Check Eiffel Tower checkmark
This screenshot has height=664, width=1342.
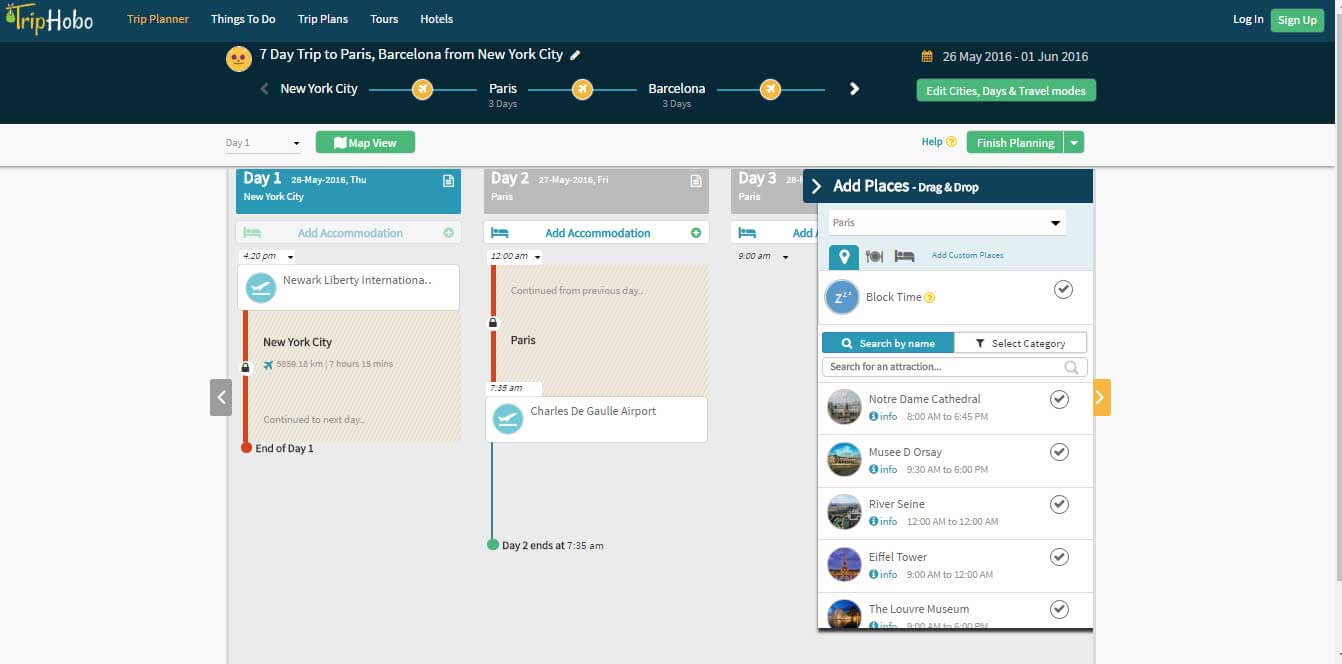tap(1059, 557)
